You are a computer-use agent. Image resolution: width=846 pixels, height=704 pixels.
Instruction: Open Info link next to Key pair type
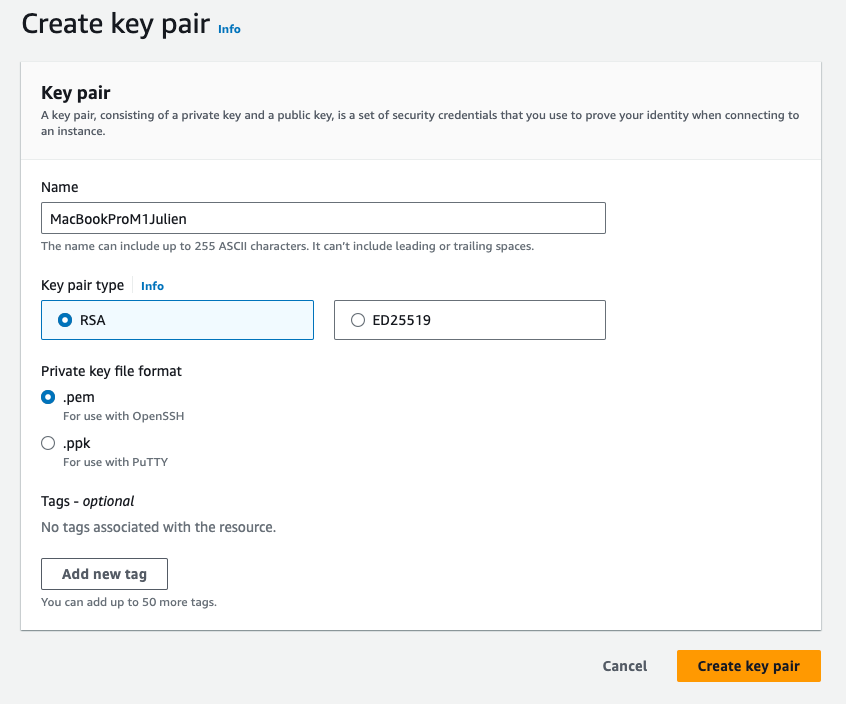coord(152,286)
